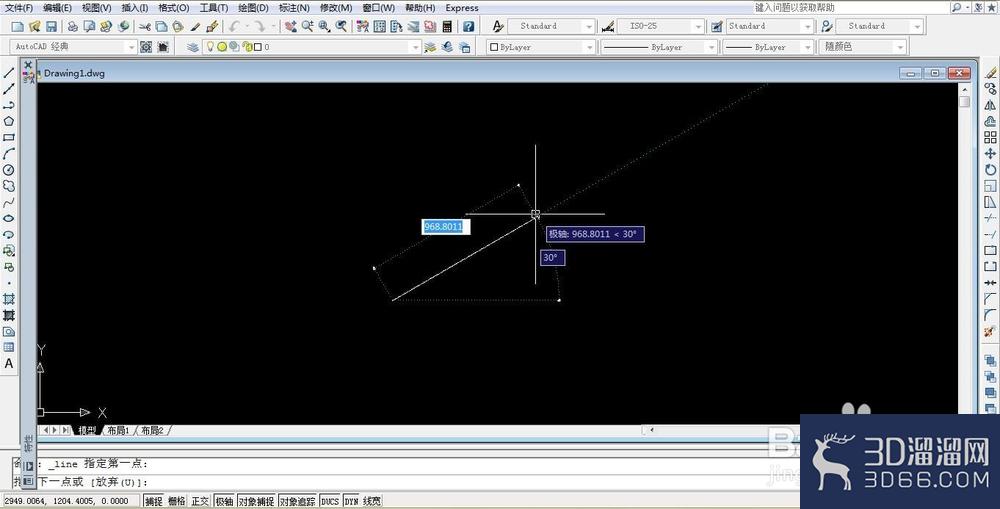This screenshot has width=1000, height=509.
Task: Select the Rectangle drawing tool
Action: click(x=9, y=138)
